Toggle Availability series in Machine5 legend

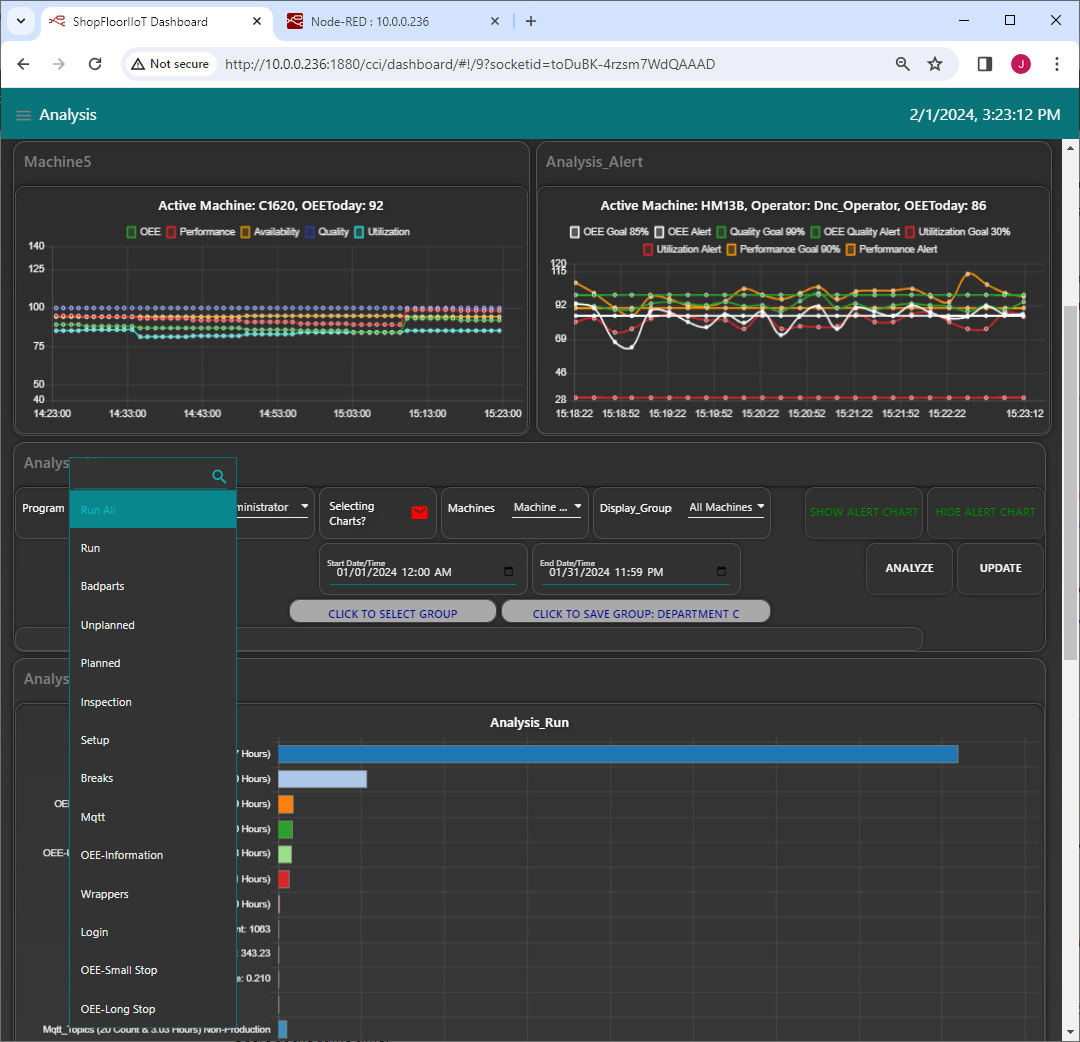click(270, 232)
